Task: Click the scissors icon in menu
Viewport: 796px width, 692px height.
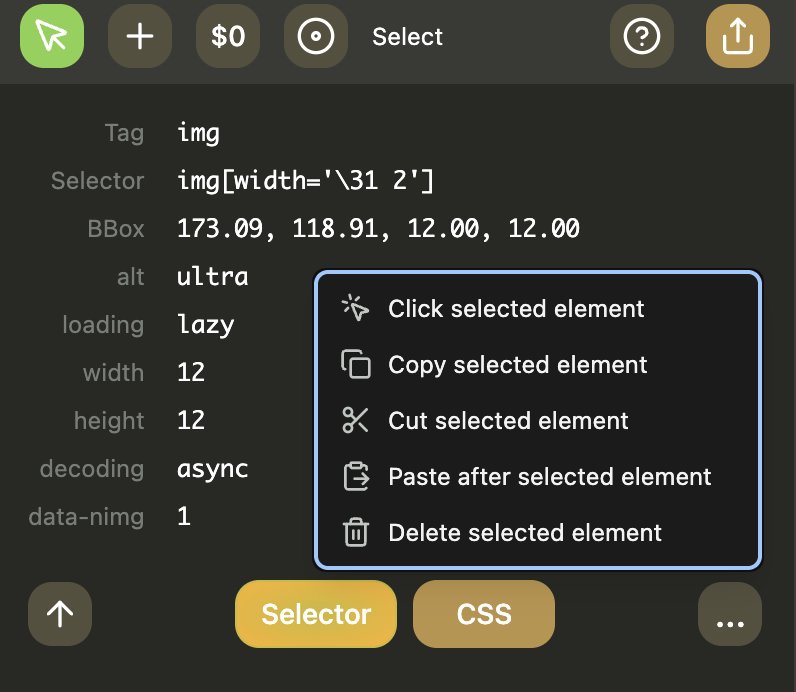Action: pos(356,421)
